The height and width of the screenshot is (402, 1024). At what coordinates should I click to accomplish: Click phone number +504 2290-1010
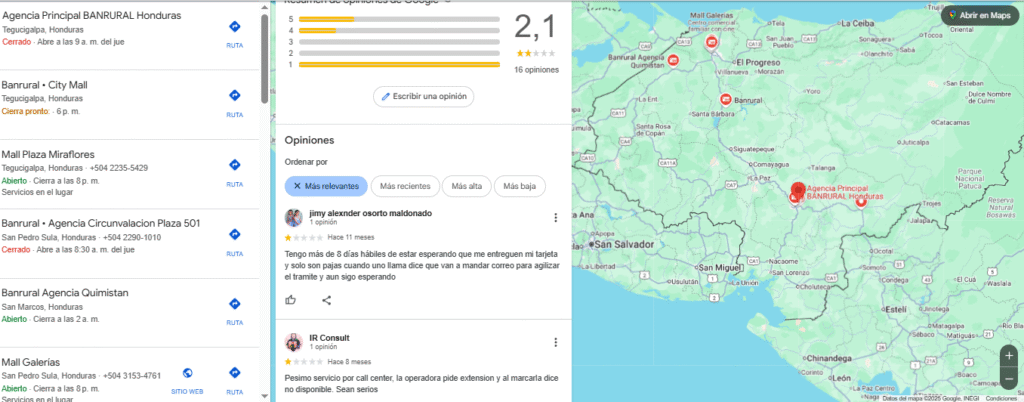131,237
